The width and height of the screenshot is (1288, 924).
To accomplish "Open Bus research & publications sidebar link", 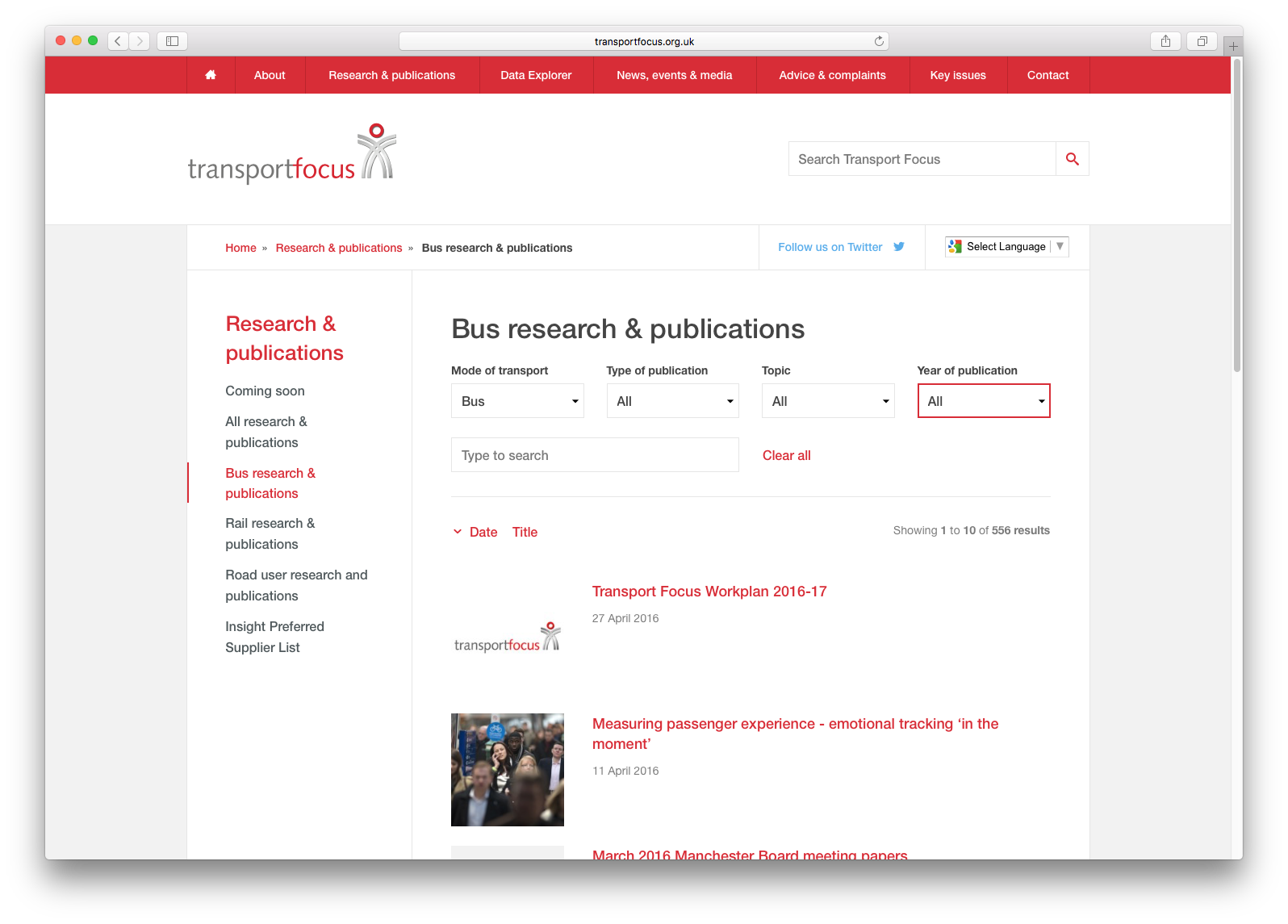I will tap(270, 483).
